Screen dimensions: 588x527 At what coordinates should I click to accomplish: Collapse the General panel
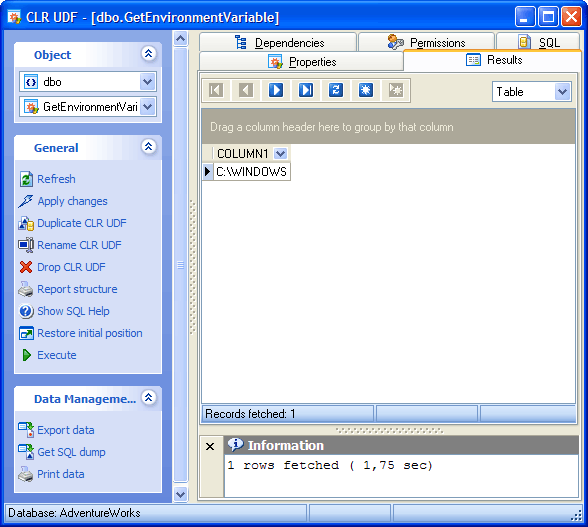(148, 147)
